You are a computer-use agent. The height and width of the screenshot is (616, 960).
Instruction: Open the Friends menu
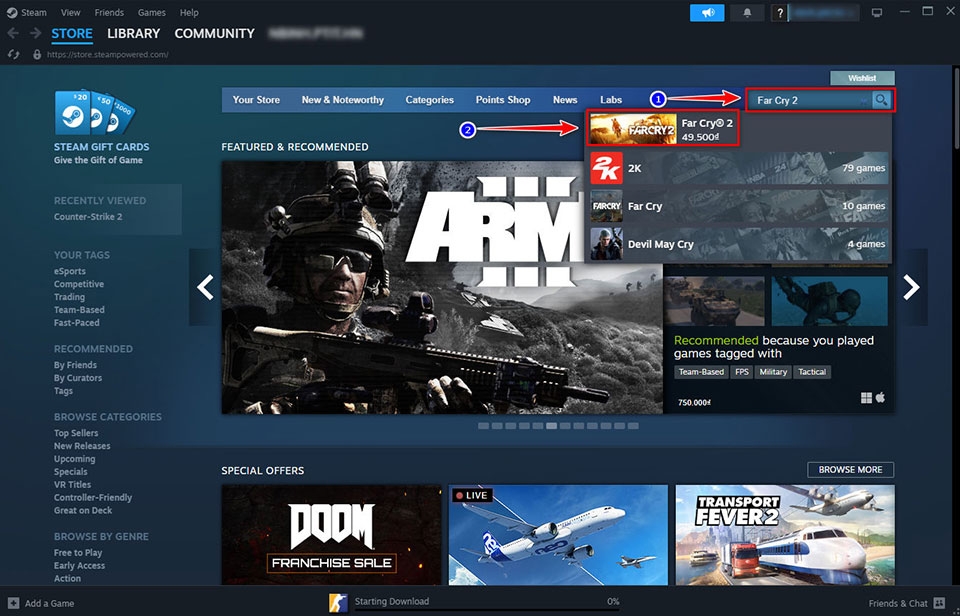pos(109,12)
